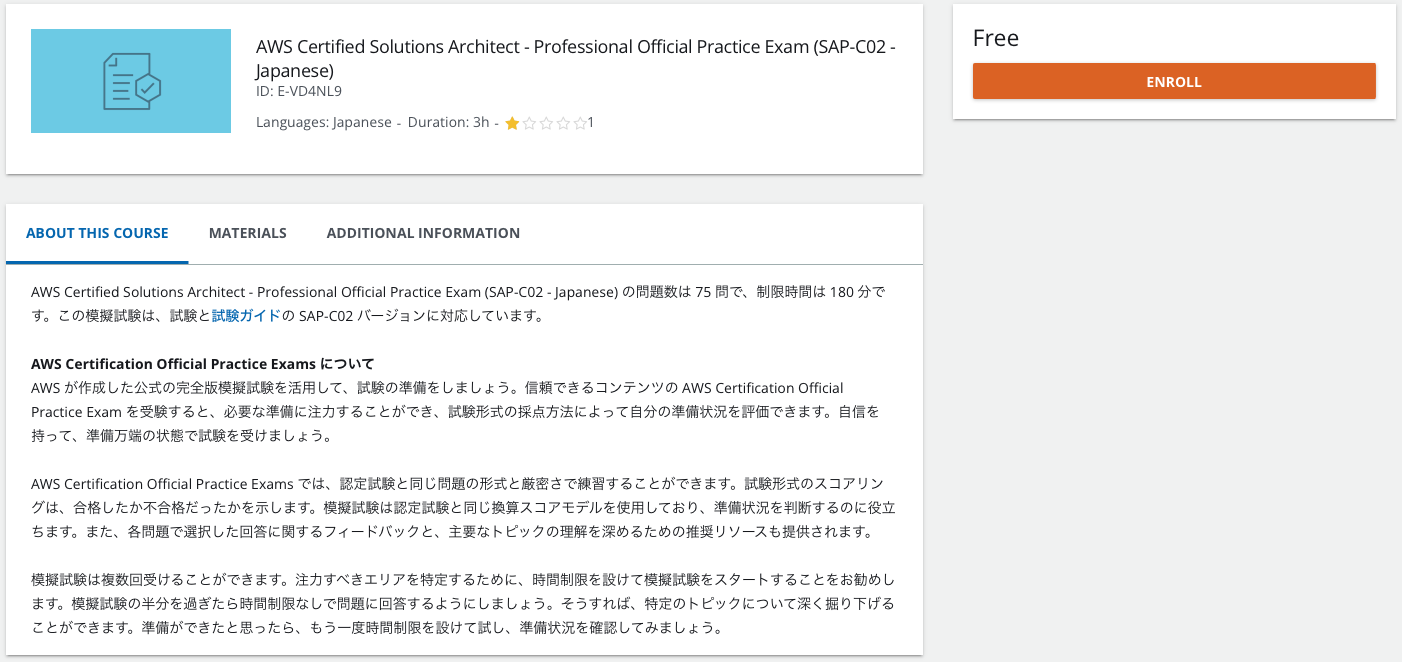Select the first filled rating star
The image size is (1402, 662).
(x=511, y=121)
